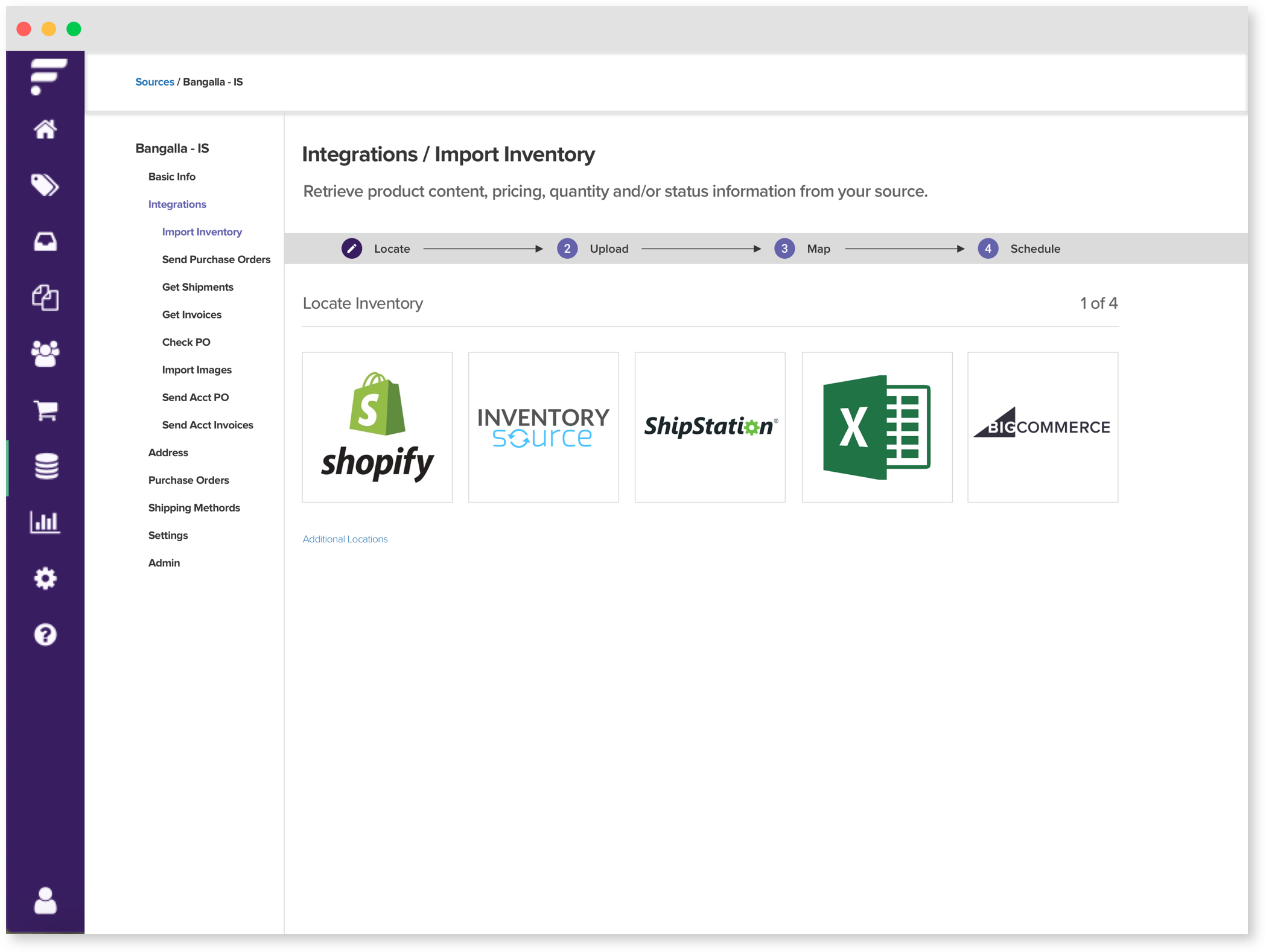Click the Additional Locations link

click(x=345, y=539)
